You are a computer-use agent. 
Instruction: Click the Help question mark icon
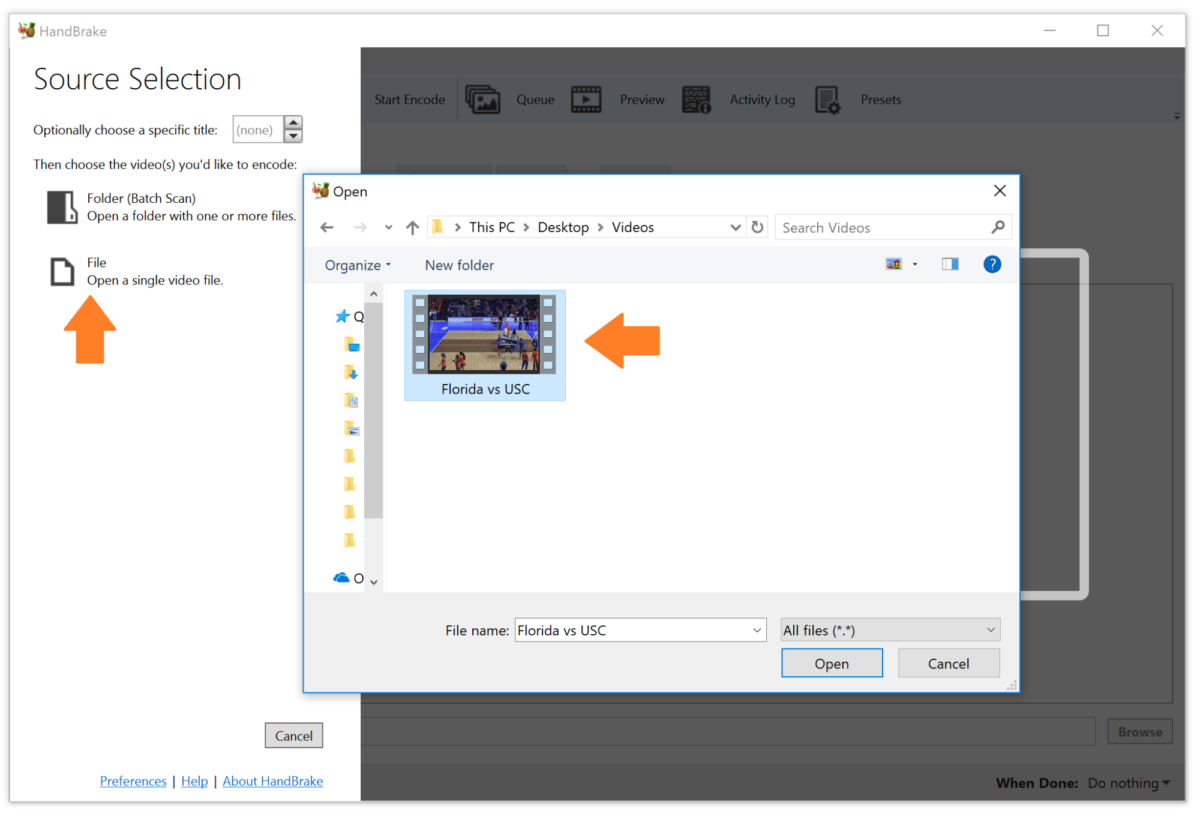[x=991, y=265]
